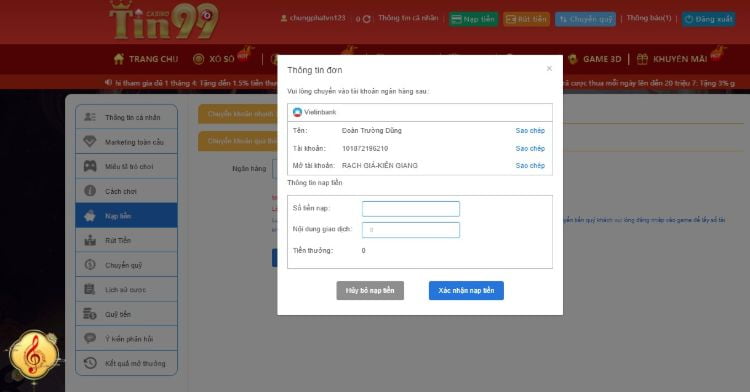Click the blue Chuyển quỹ header button

click(x=585, y=19)
